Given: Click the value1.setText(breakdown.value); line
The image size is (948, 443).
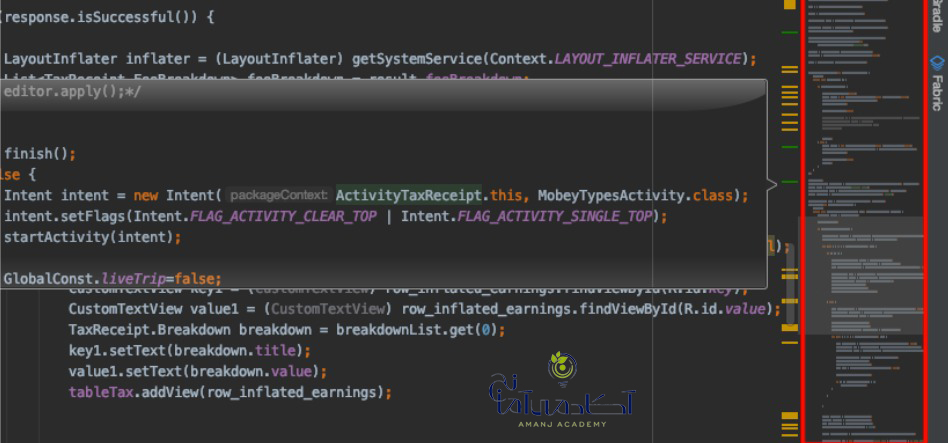Looking at the screenshot, I should [198, 371].
